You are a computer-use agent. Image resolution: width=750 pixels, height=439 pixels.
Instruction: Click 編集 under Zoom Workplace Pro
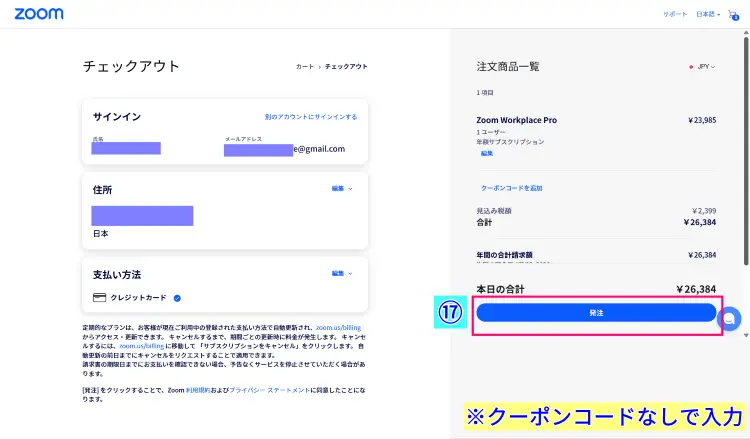(x=487, y=153)
